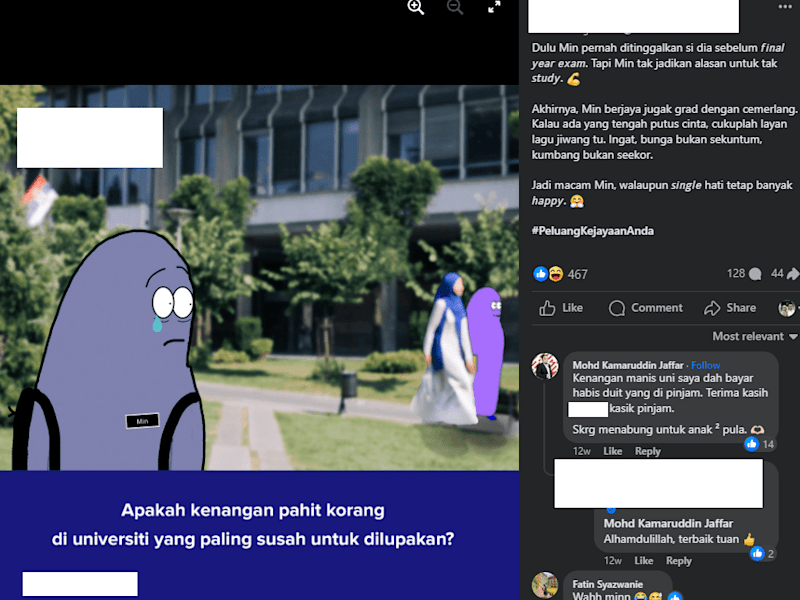Reply to the Kenangan manis uni comment
Screen dimensions: 800x600
[x=647, y=451]
